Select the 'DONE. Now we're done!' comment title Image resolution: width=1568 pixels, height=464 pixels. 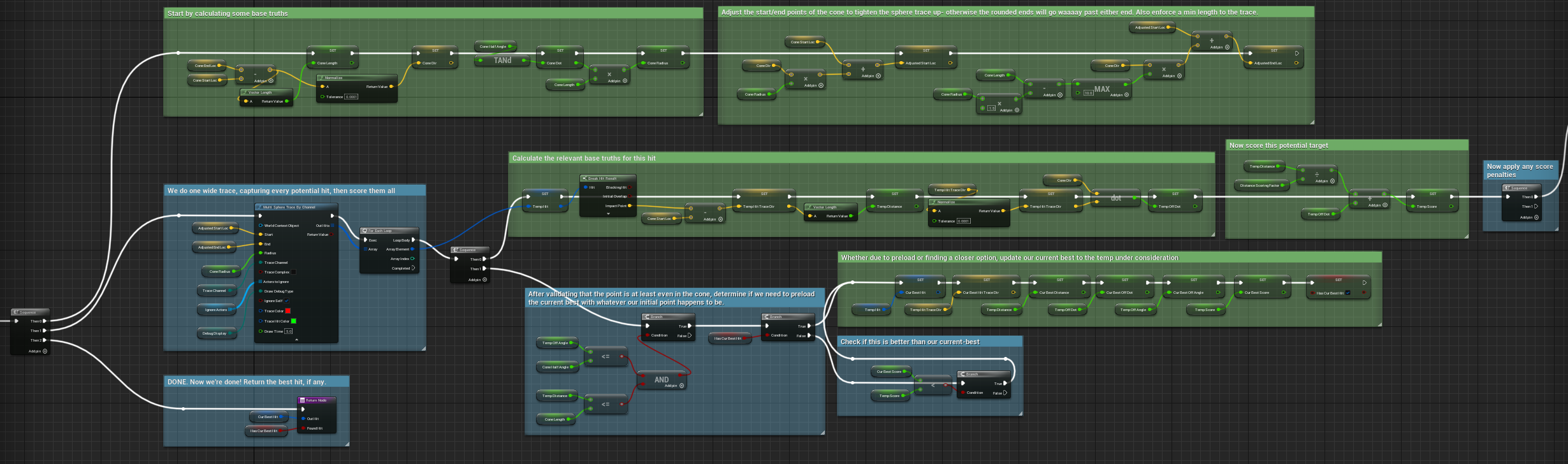[x=247, y=382]
